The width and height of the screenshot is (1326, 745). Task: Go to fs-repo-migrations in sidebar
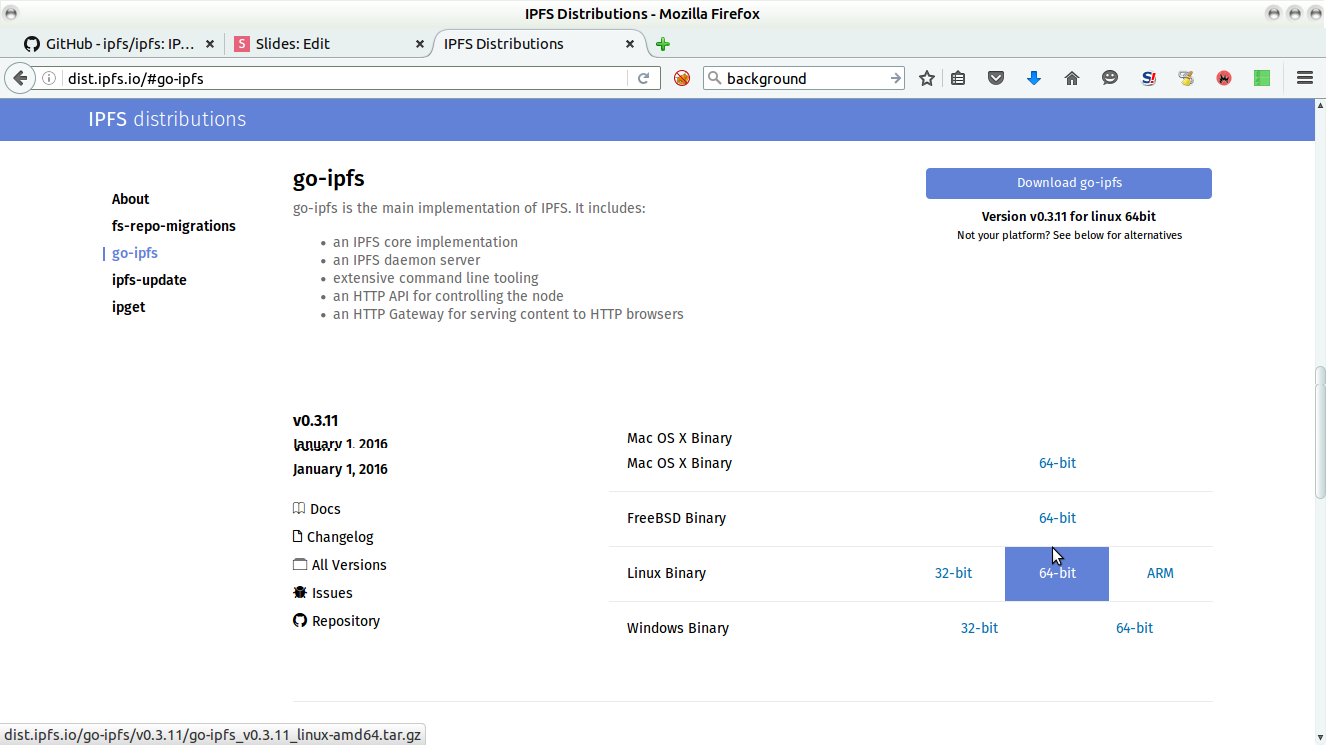pos(174,226)
